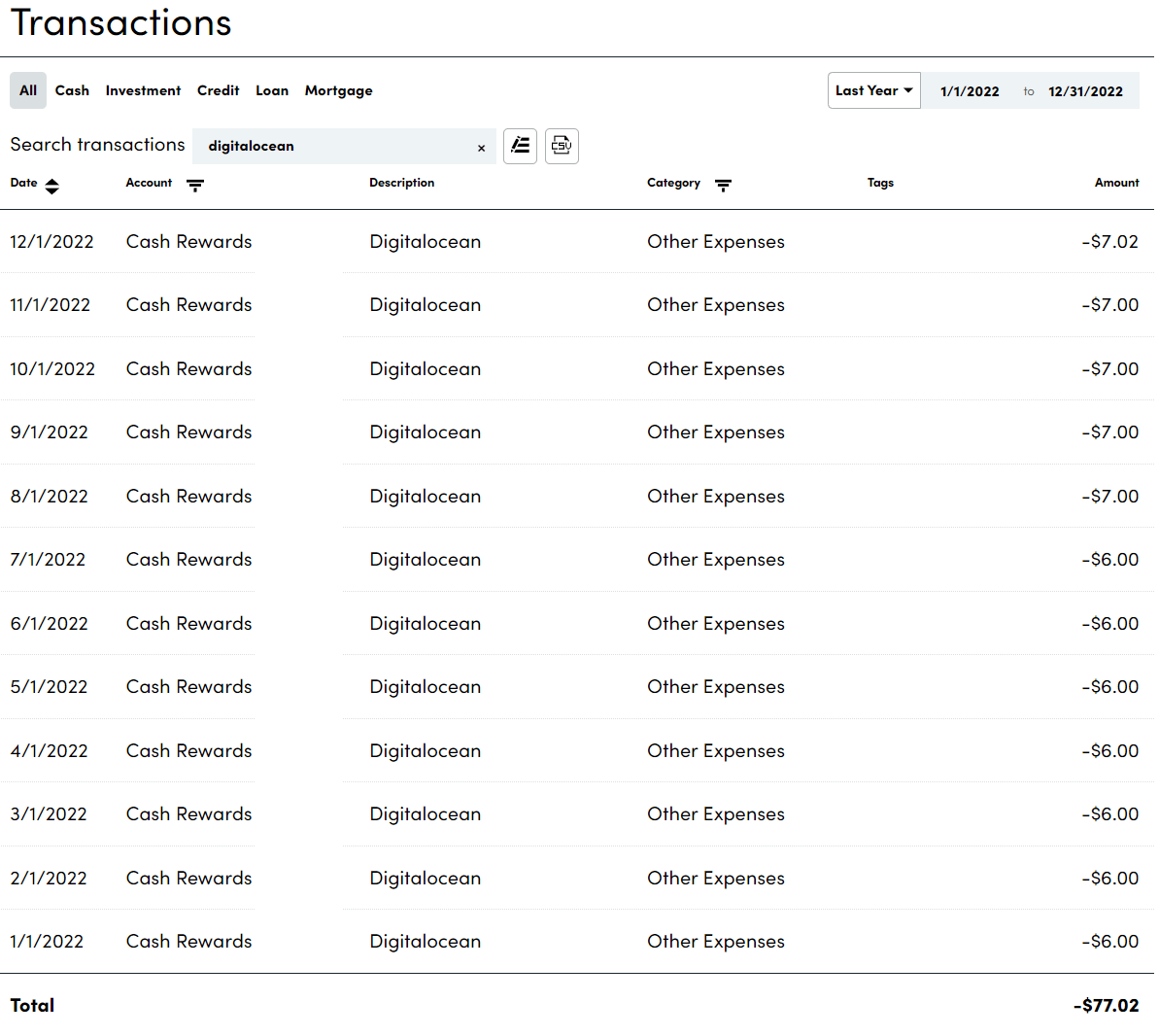Viewport: 1159px width, 1036px height.
Task: Click the Date column header
Action: point(23,183)
